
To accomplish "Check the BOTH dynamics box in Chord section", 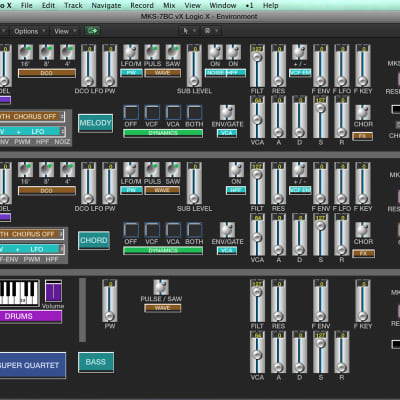I will (x=194, y=230).
